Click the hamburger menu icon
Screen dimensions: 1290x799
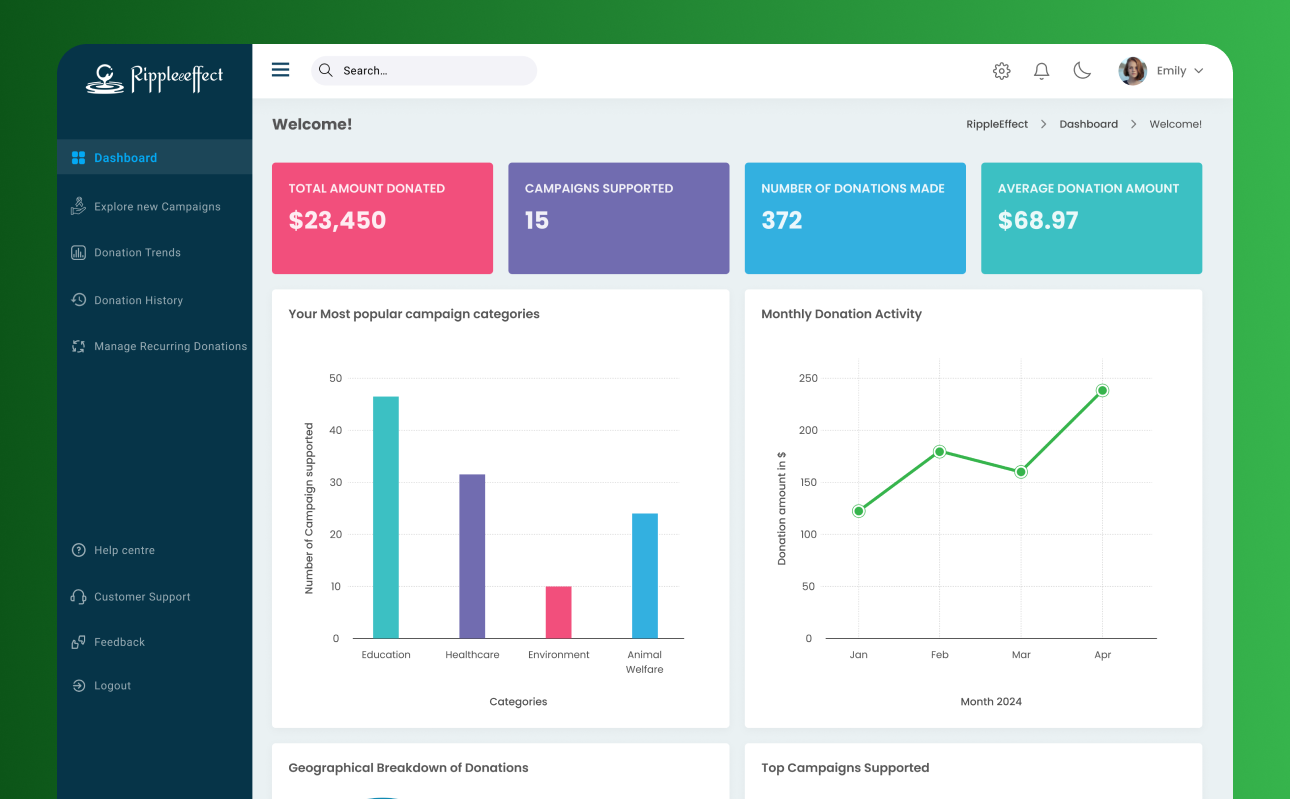(281, 70)
